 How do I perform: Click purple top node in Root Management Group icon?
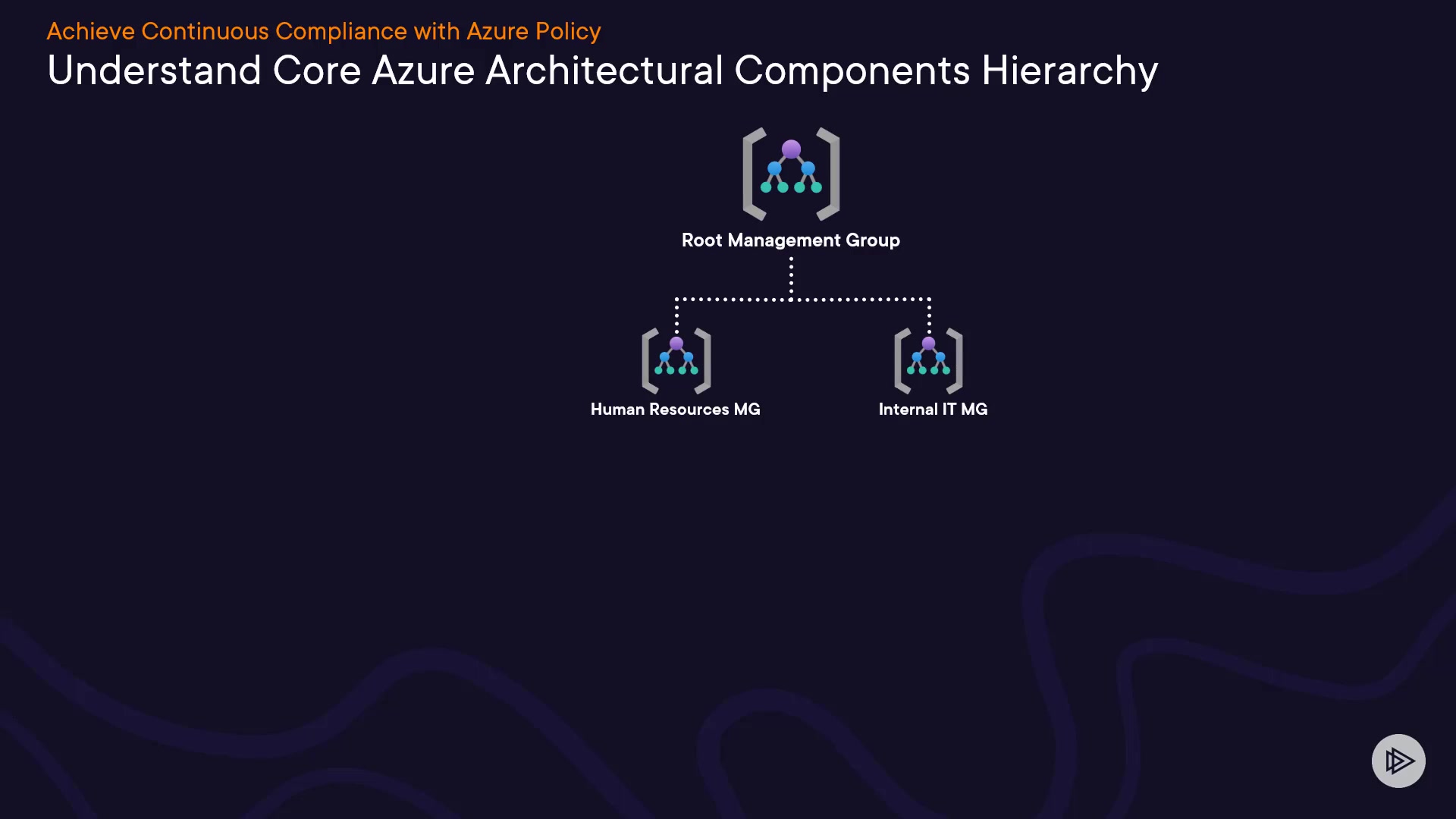(791, 149)
